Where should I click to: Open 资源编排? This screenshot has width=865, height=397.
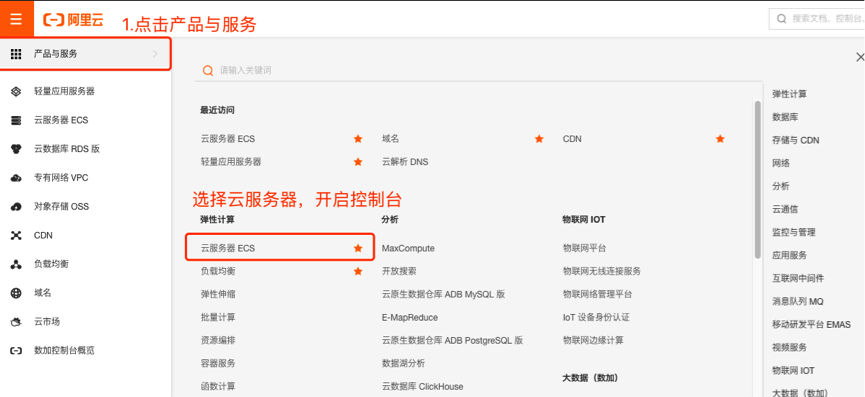[218, 341]
